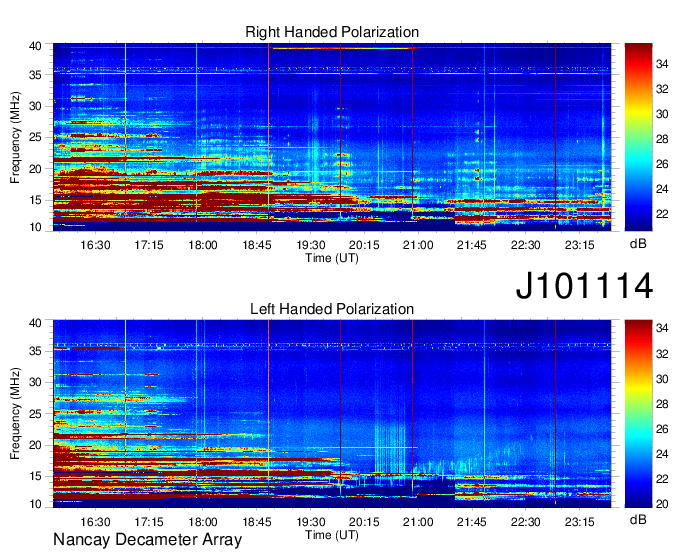680x552 pixels.
Task: Click the 18:45 tick on Right Handed time axis
Action: point(256,245)
